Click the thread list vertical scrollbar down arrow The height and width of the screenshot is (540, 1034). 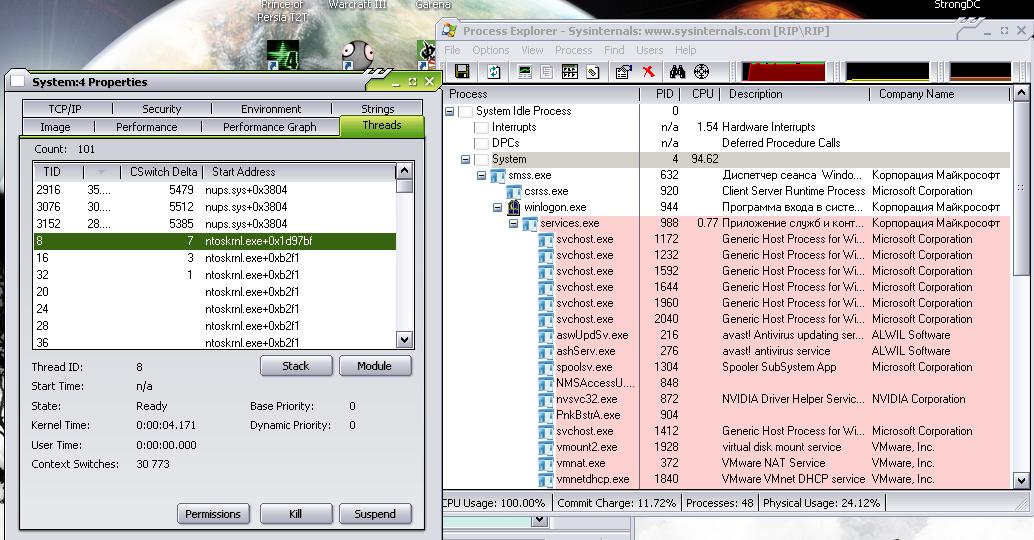click(404, 340)
